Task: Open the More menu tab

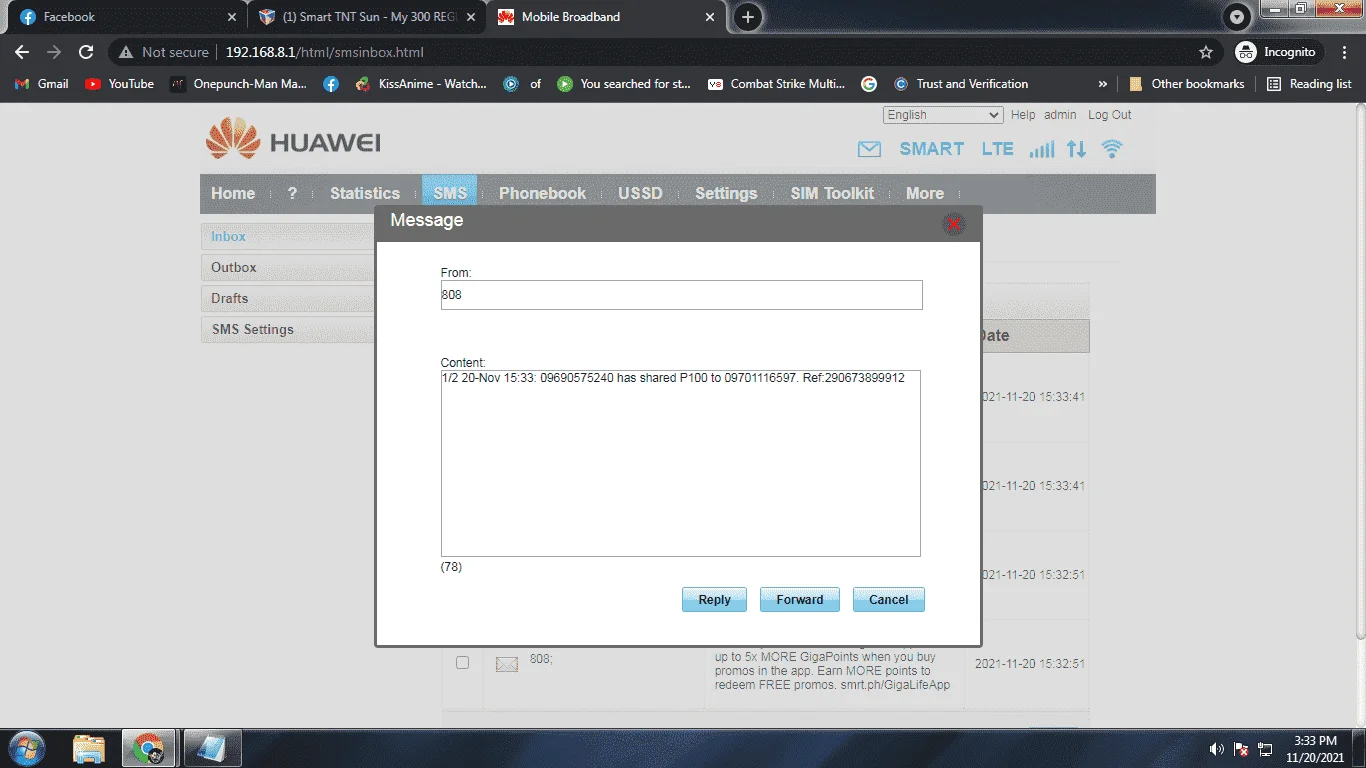Action: coord(925,194)
